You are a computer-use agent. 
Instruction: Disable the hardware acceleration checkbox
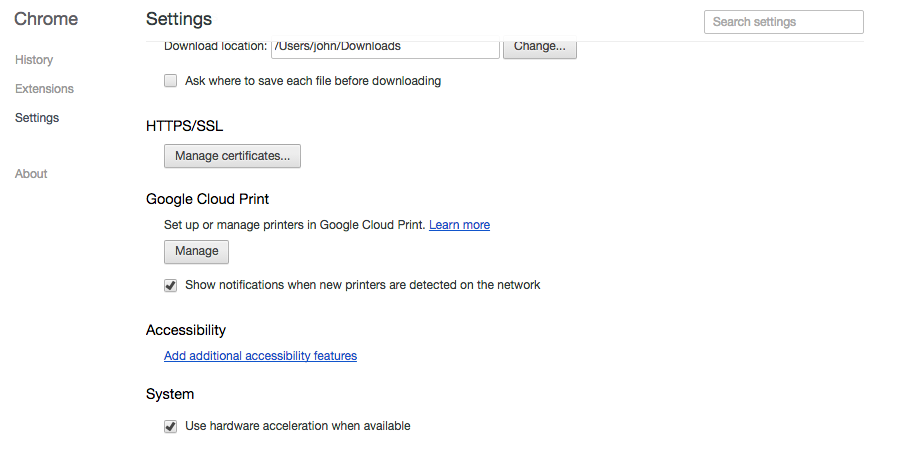click(x=170, y=426)
